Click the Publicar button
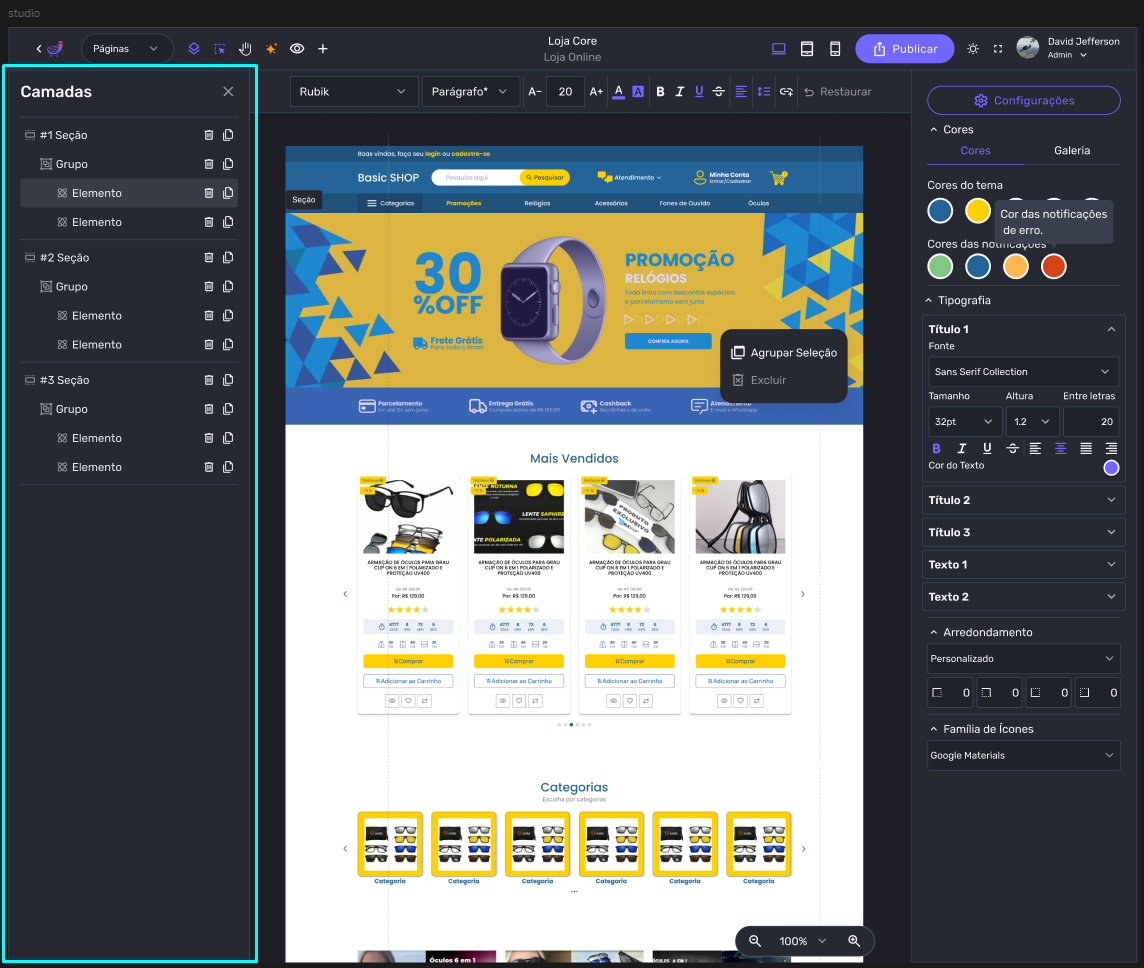1144x968 pixels. click(x=904, y=49)
